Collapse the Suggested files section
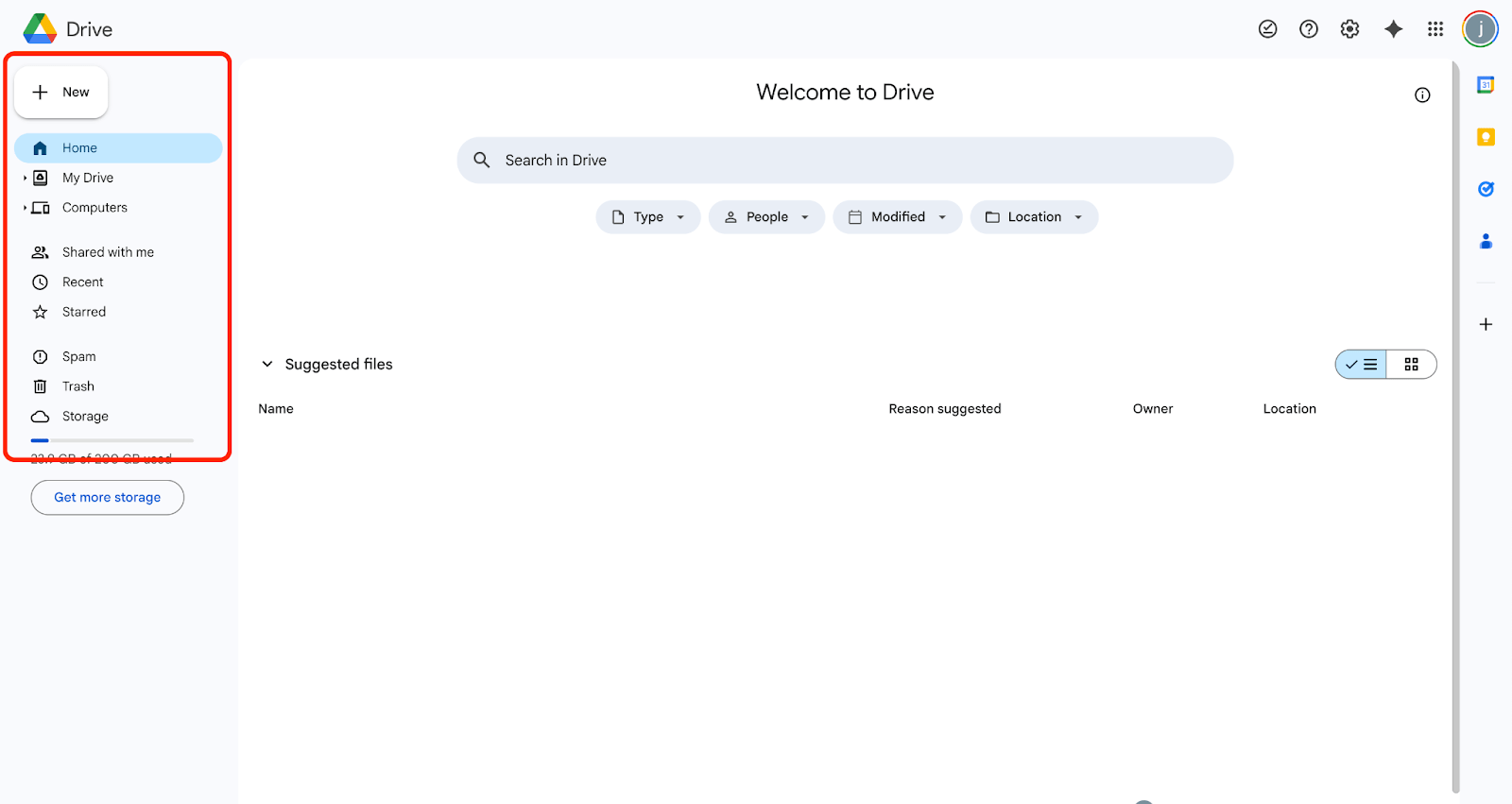The width and height of the screenshot is (1512, 804). tap(267, 364)
